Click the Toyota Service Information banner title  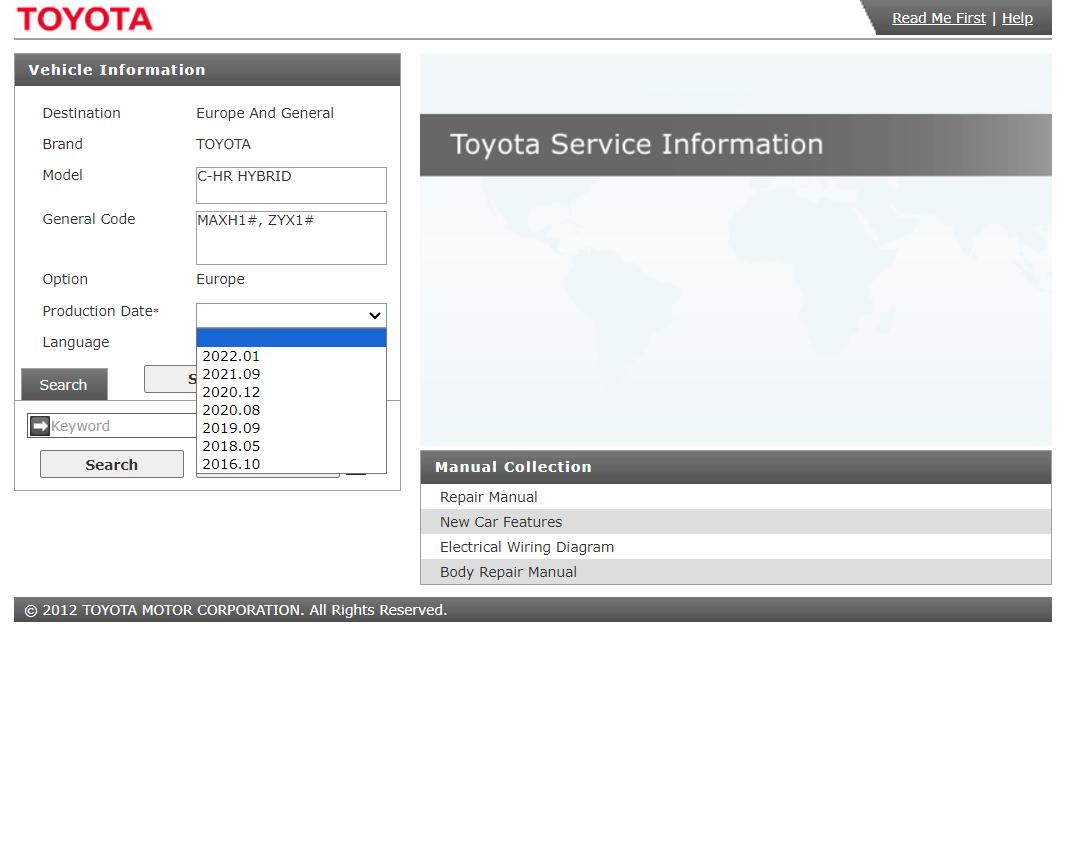click(636, 144)
